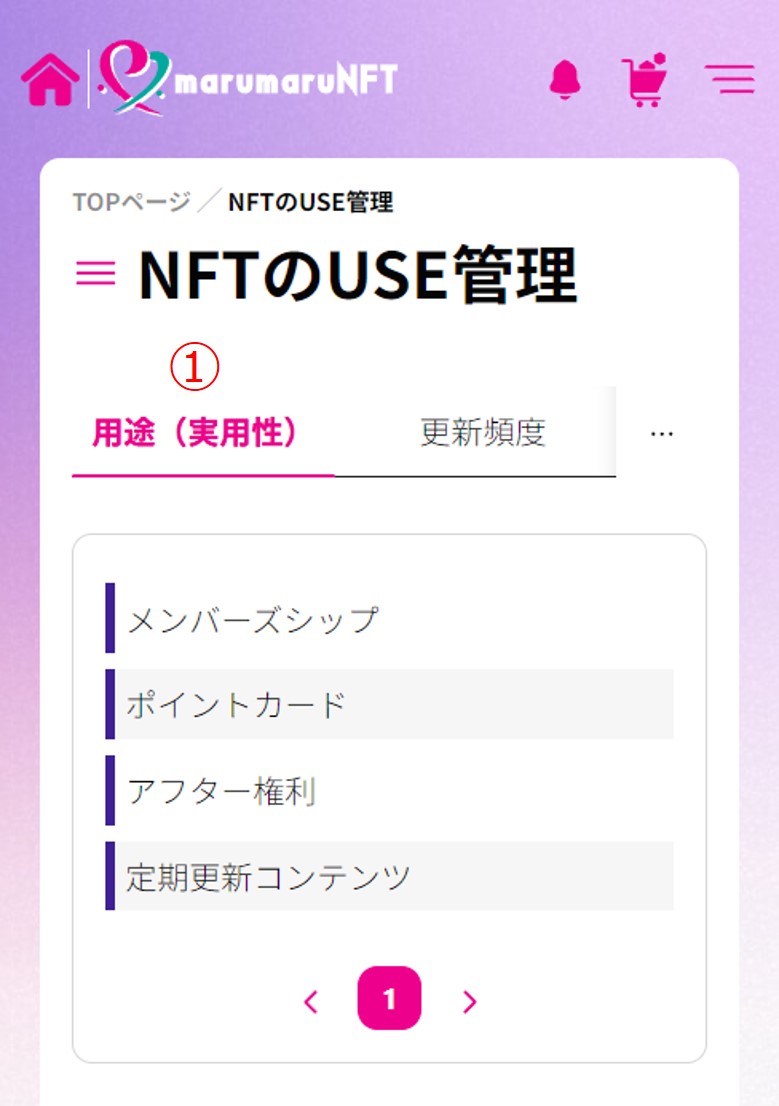Open the アフター権利 list item
This screenshot has width=779, height=1106.
coord(390,790)
